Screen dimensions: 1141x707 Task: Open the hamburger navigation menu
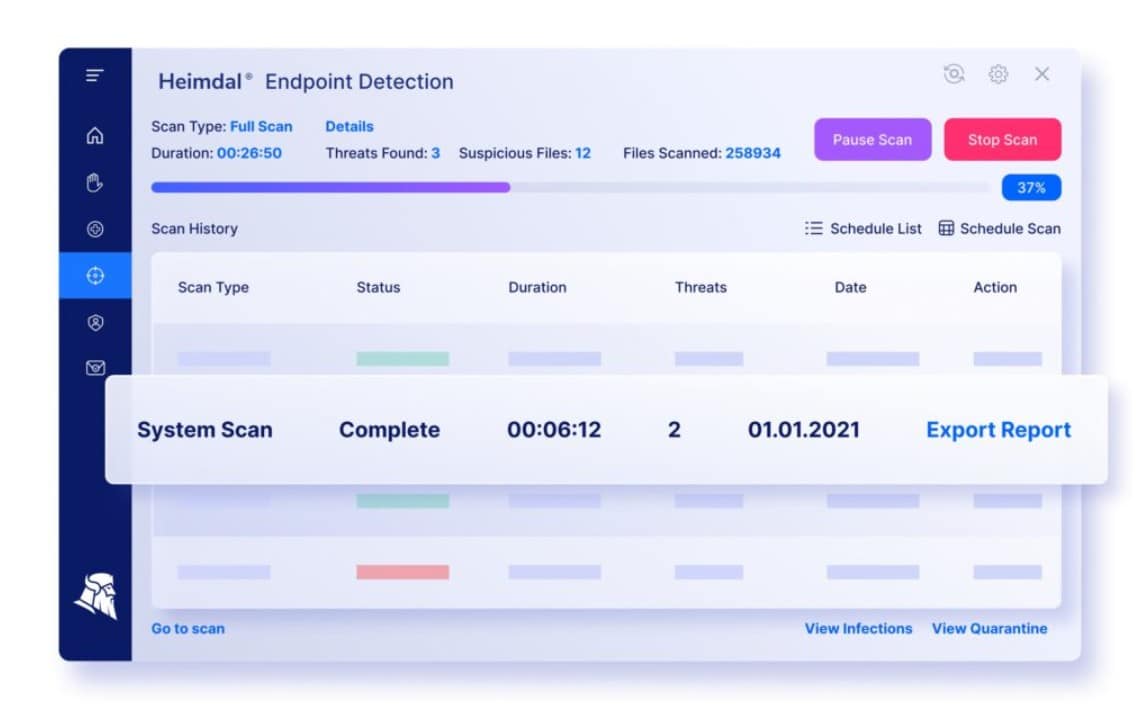click(94, 75)
